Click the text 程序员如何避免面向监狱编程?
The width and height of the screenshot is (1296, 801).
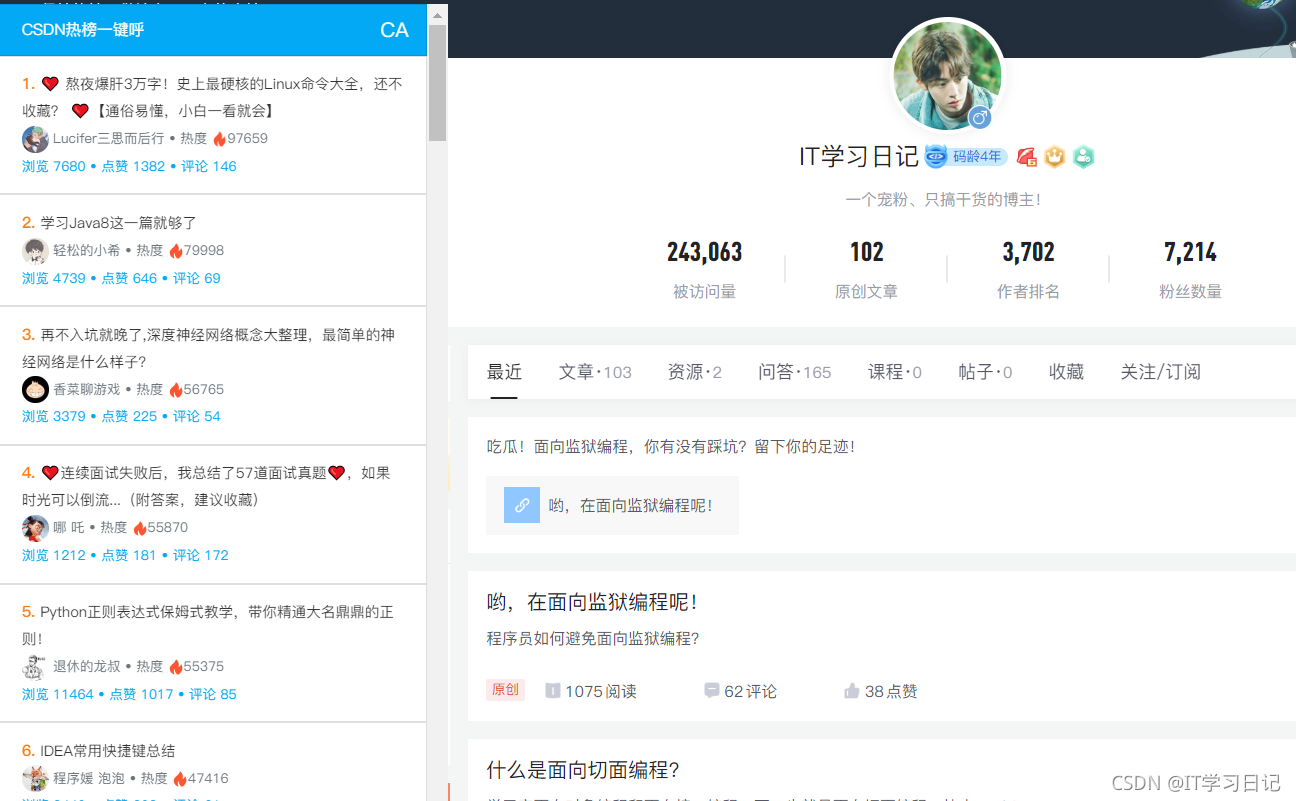[593, 638]
